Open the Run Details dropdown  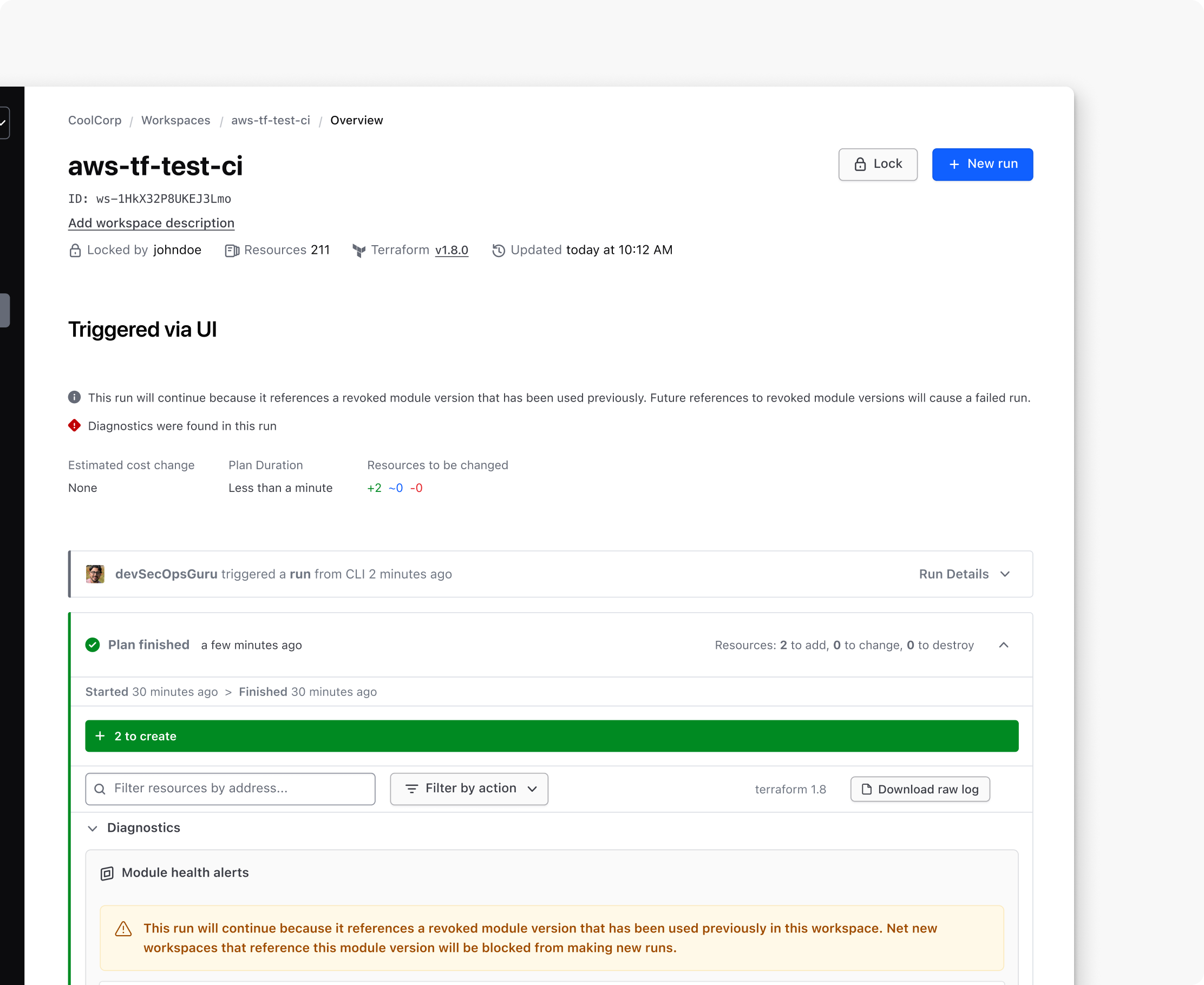click(x=965, y=574)
